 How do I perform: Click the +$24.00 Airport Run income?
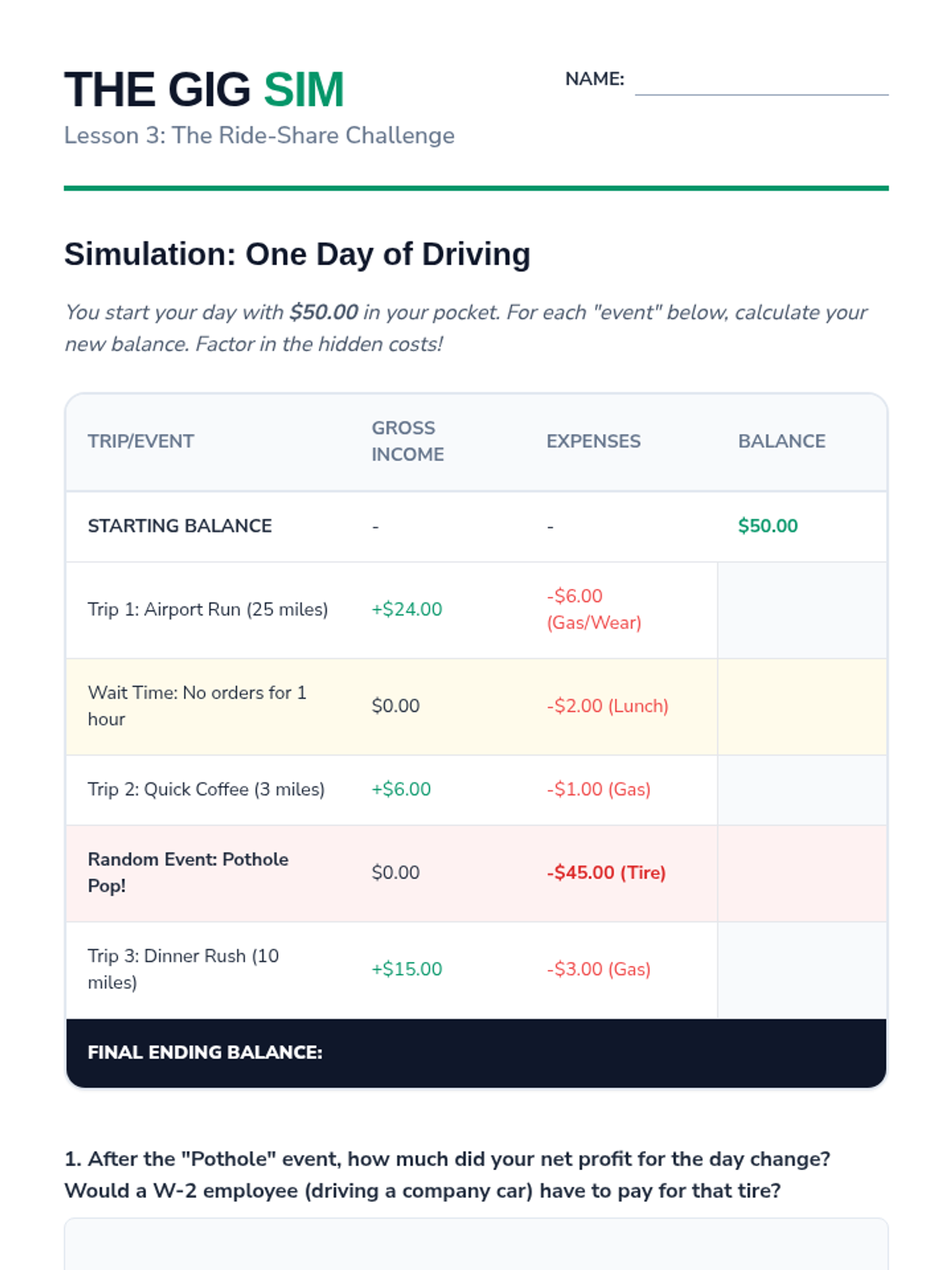[x=407, y=610]
